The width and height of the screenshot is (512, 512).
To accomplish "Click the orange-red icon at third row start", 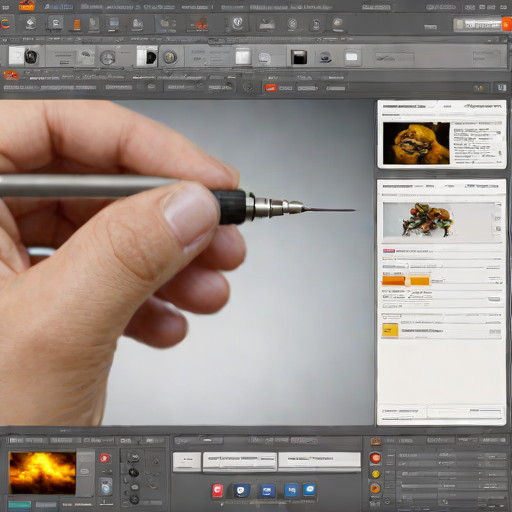I will pos(11,75).
